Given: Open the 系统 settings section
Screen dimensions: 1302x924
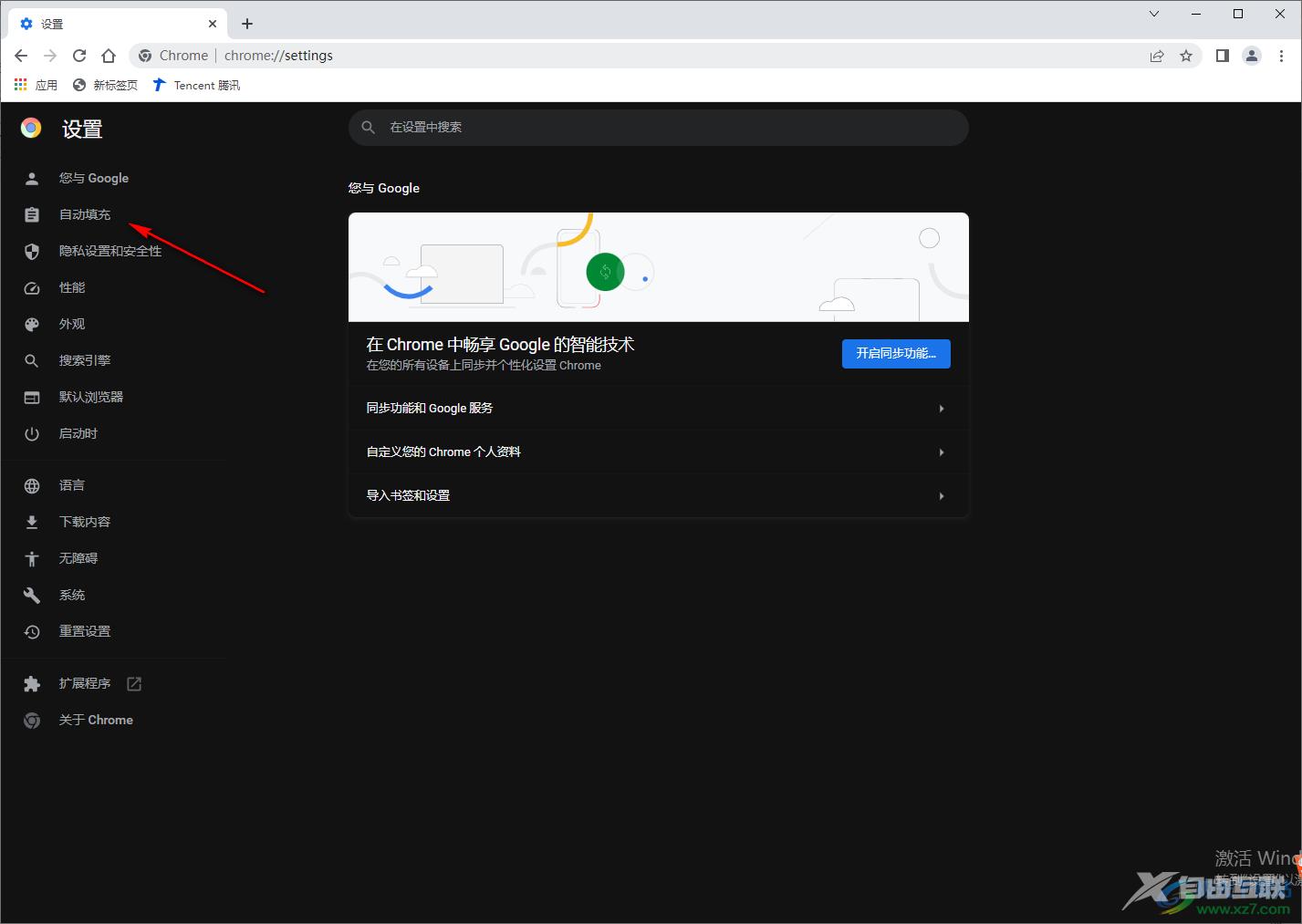Looking at the screenshot, I should [x=72, y=595].
